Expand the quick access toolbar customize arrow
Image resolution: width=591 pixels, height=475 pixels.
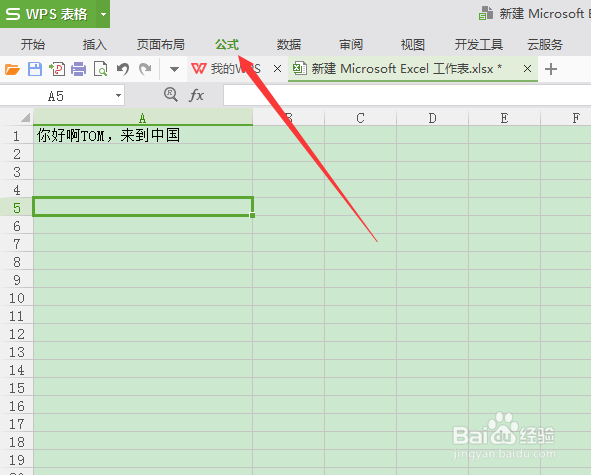pyautogui.click(x=174, y=69)
